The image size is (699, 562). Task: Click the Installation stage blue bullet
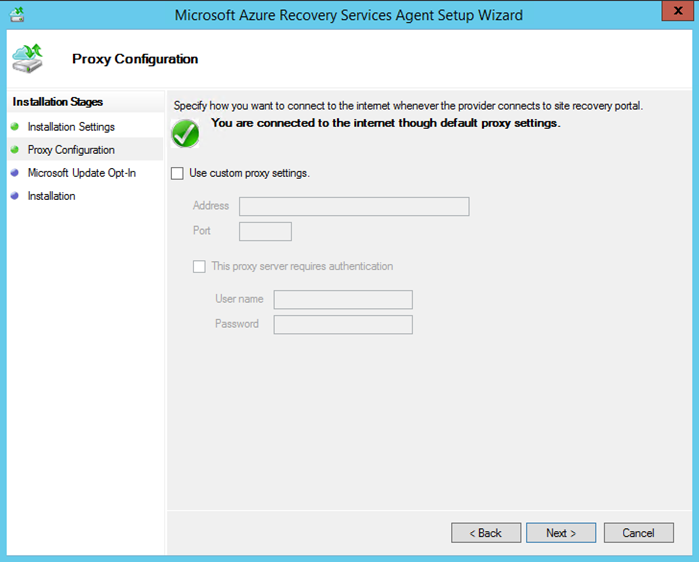click(15, 196)
